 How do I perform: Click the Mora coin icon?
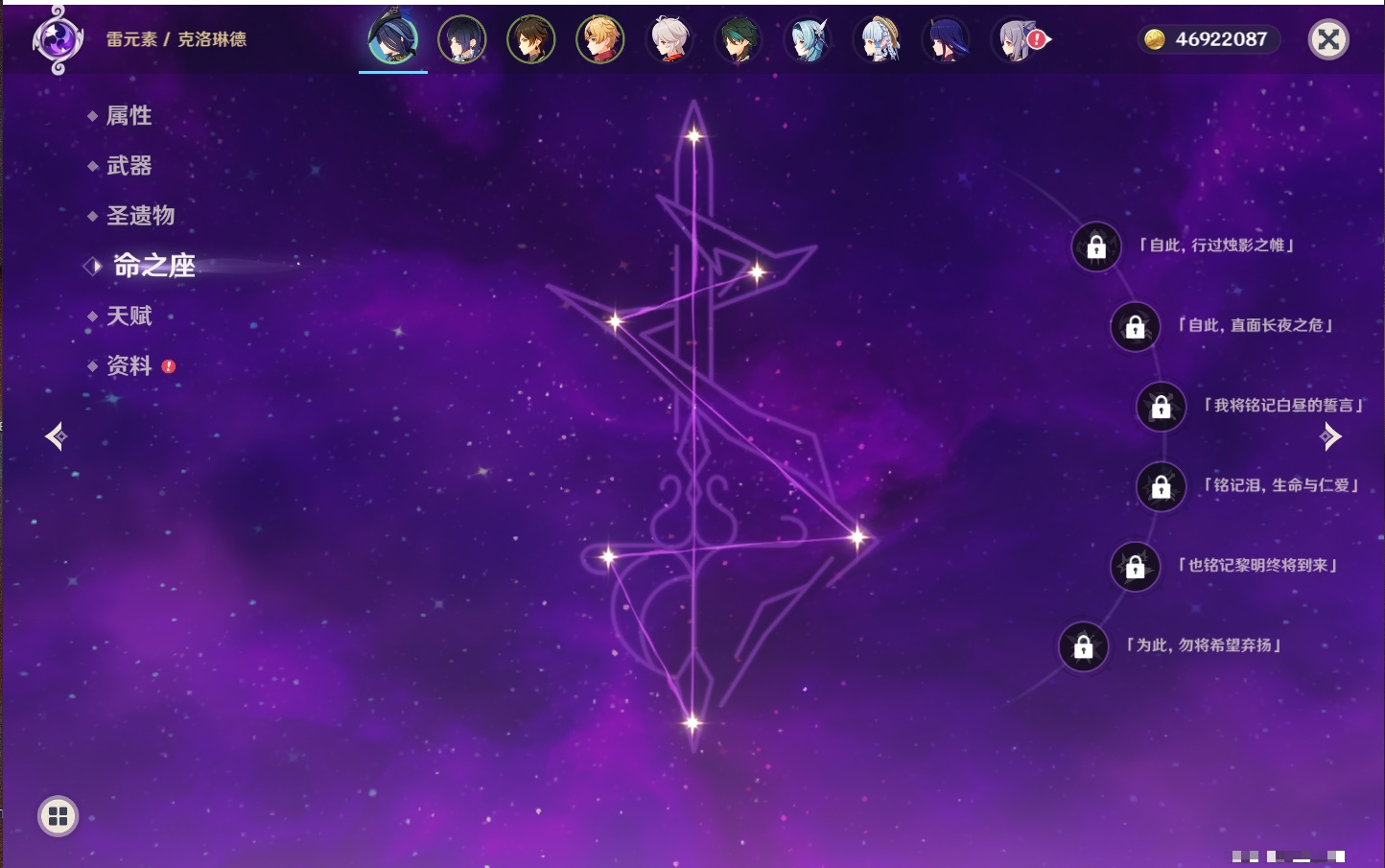click(1155, 39)
